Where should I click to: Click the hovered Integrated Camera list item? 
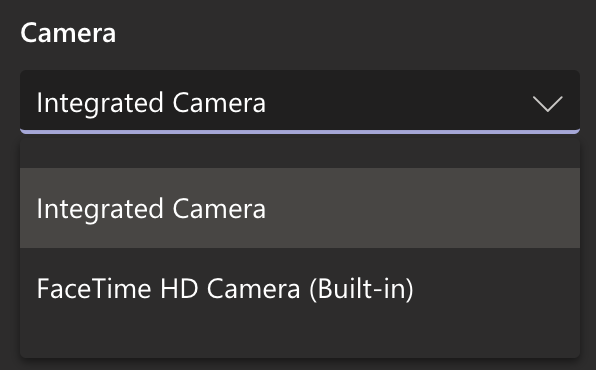point(300,208)
